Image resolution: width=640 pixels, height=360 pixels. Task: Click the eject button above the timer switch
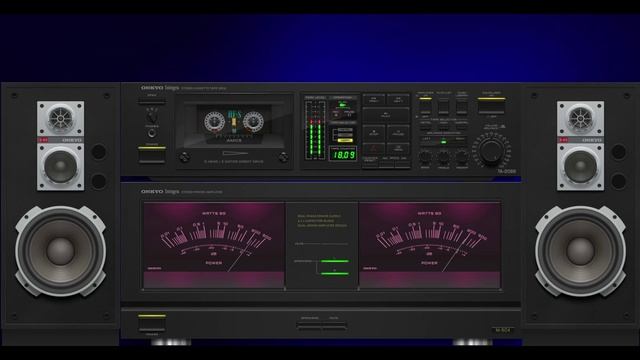(x=151, y=100)
